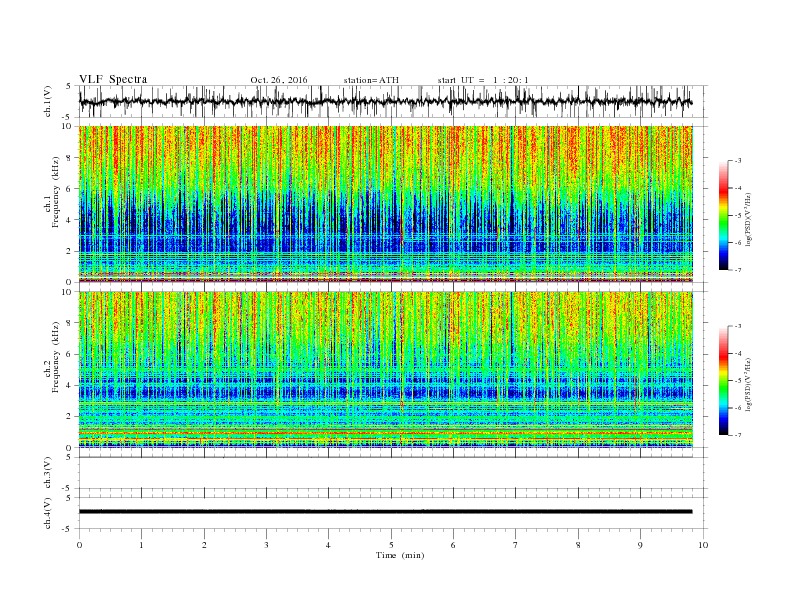Click the "-3" label on ch.1 color bar

pyautogui.click(x=738, y=161)
